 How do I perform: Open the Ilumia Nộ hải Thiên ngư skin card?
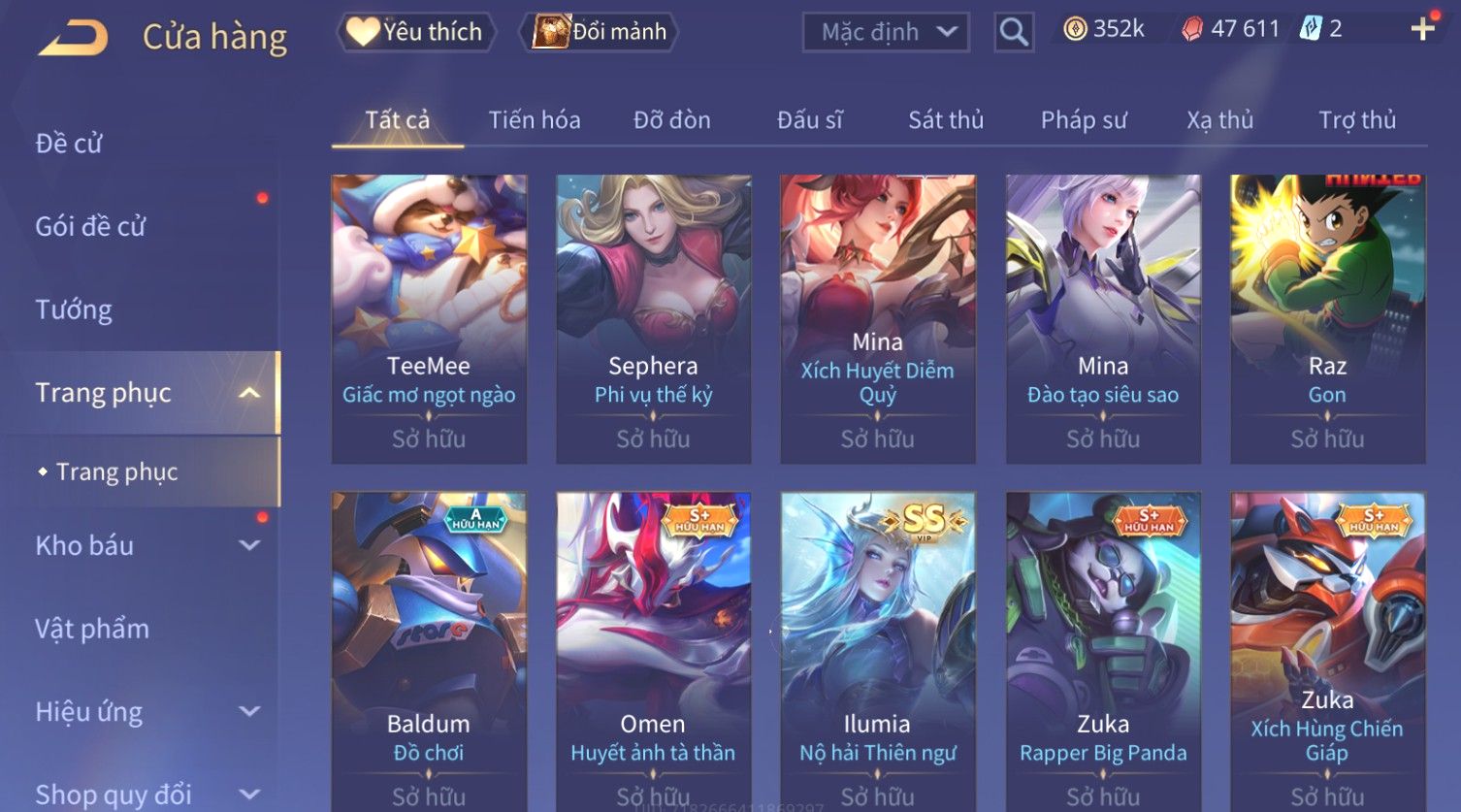tap(878, 652)
